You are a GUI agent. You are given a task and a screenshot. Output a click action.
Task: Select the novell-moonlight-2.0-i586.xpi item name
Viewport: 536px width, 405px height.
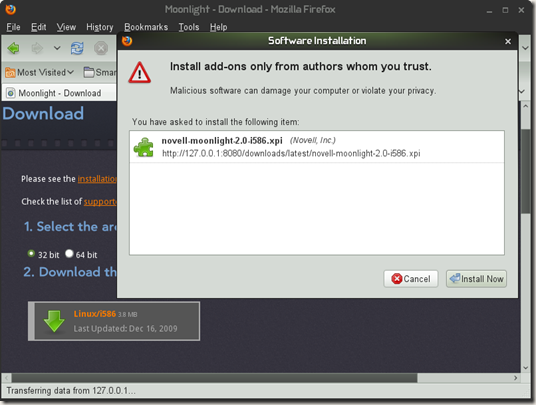click(x=222, y=140)
